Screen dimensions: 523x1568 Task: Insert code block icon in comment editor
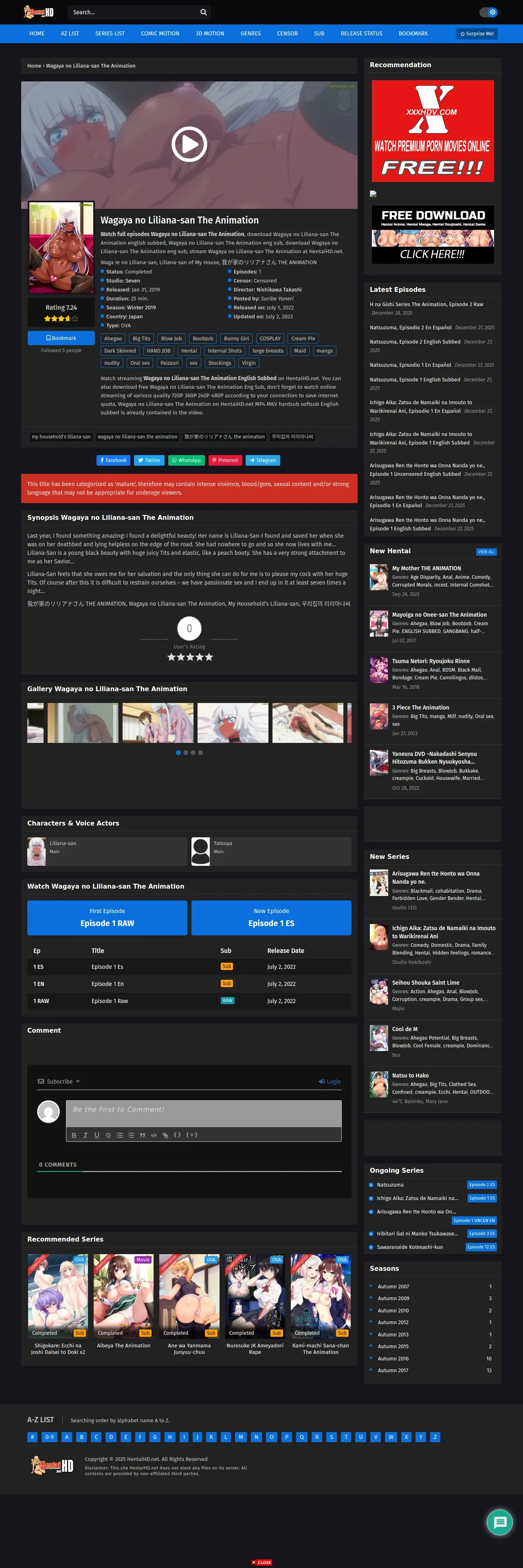154,1135
